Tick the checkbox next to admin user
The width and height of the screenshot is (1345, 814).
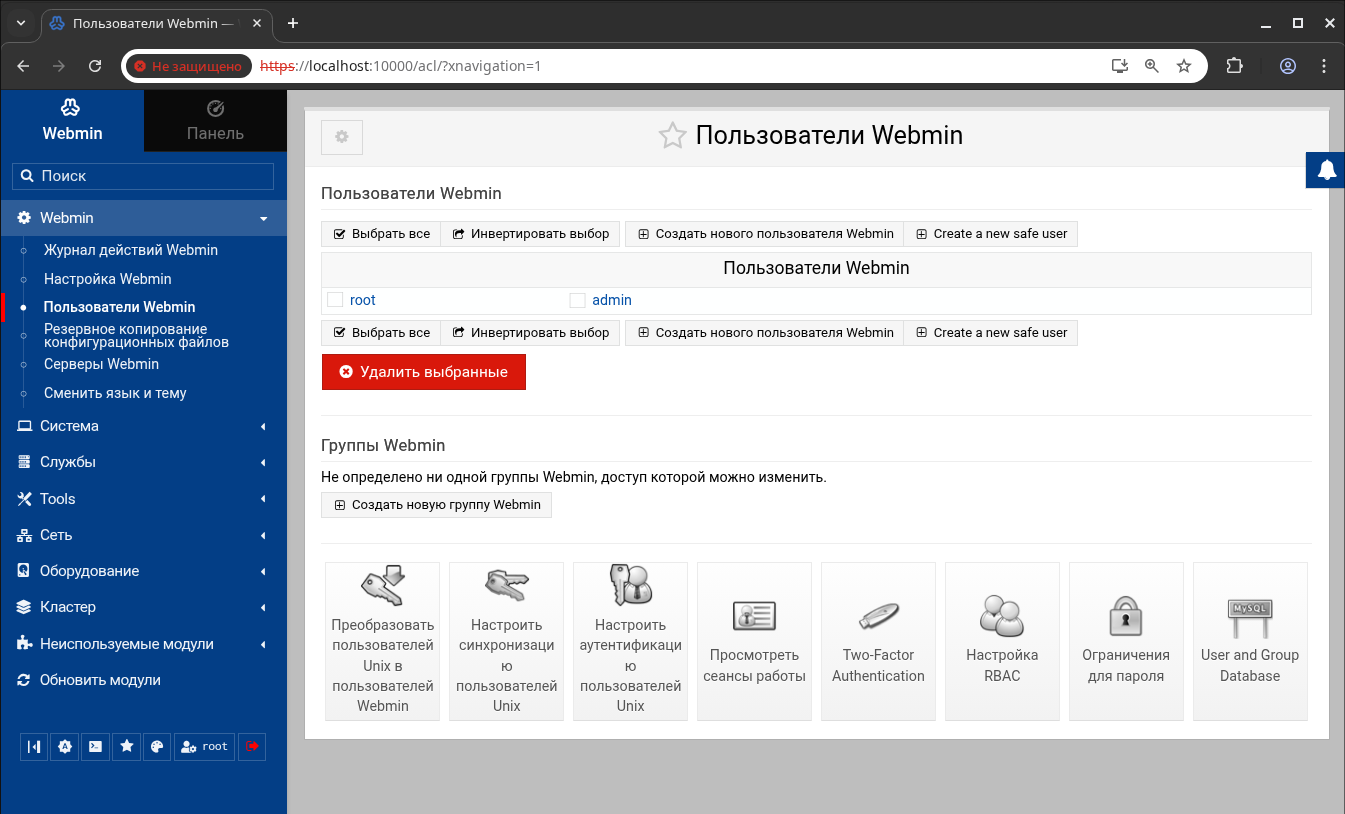coord(577,300)
